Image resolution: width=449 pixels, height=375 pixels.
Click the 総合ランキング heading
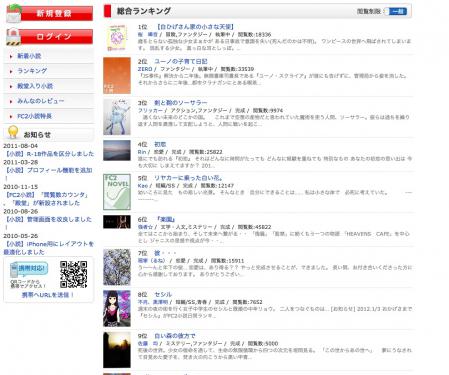pos(144,11)
